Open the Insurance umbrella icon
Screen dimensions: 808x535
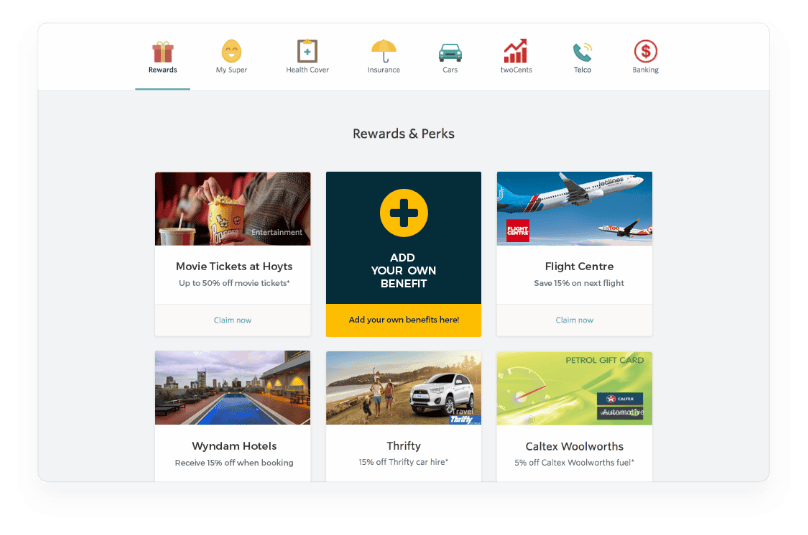click(384, 51)
